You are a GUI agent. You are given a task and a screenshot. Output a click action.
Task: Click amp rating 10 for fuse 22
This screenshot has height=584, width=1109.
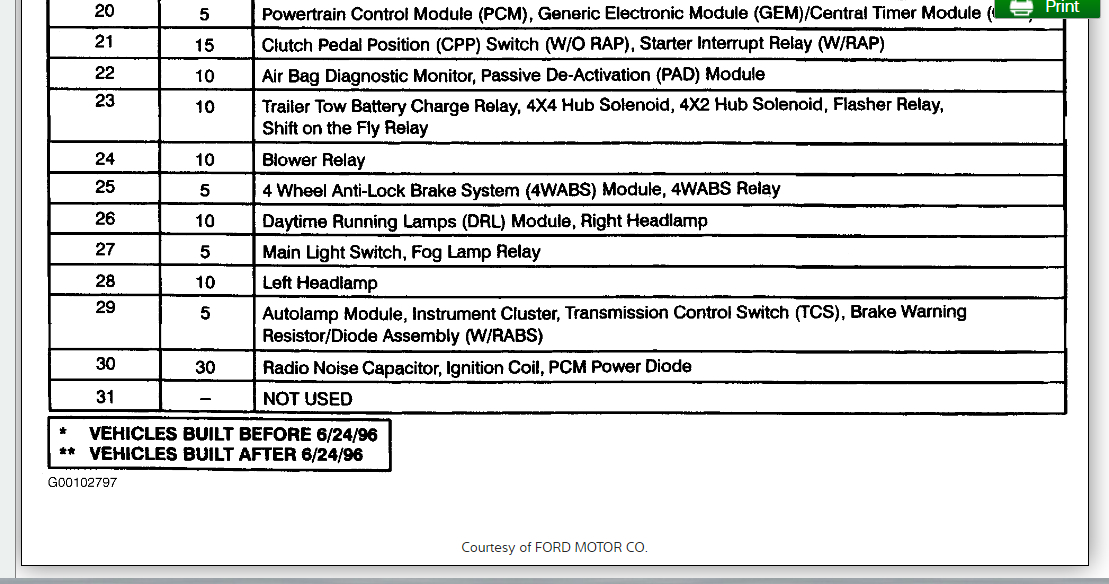[204, 76]
